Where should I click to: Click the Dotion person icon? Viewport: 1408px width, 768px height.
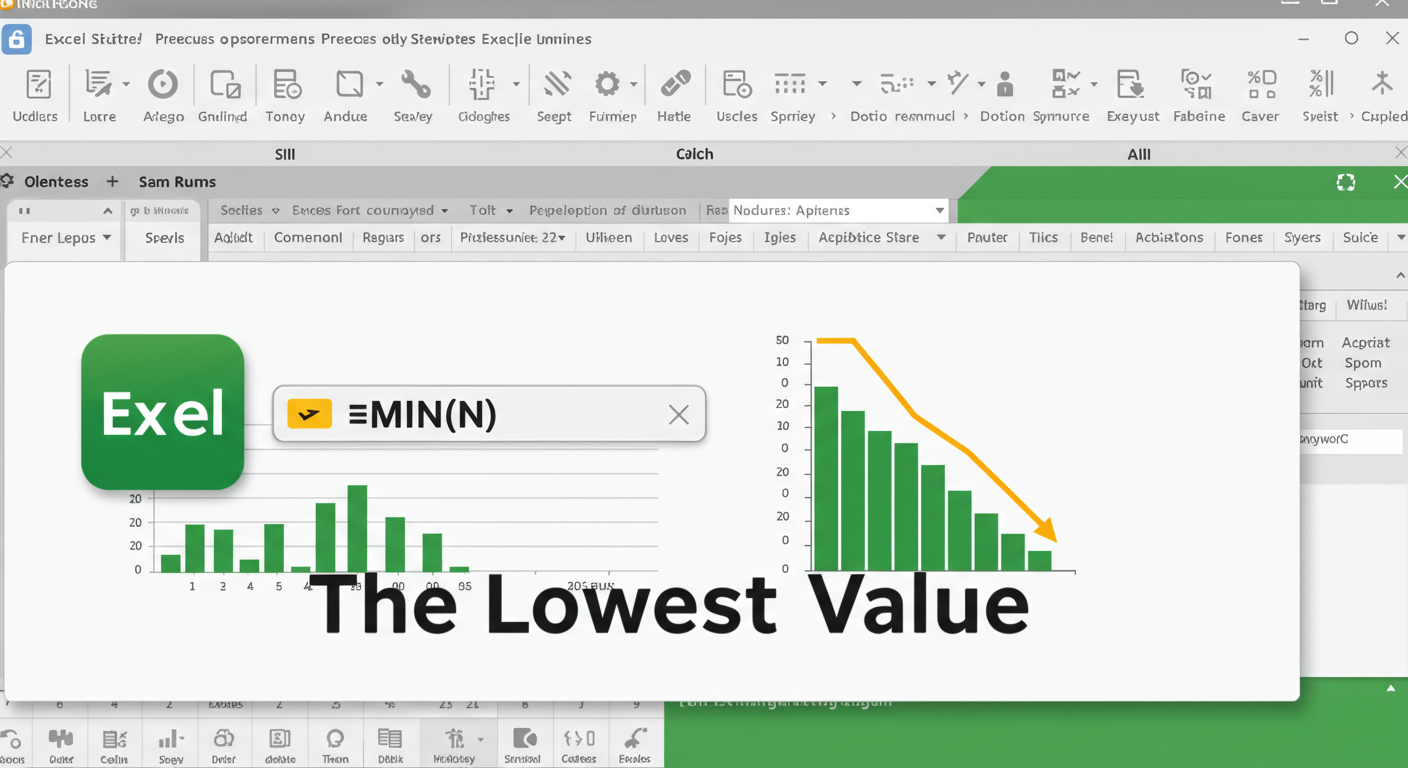tap(1005, 85)
